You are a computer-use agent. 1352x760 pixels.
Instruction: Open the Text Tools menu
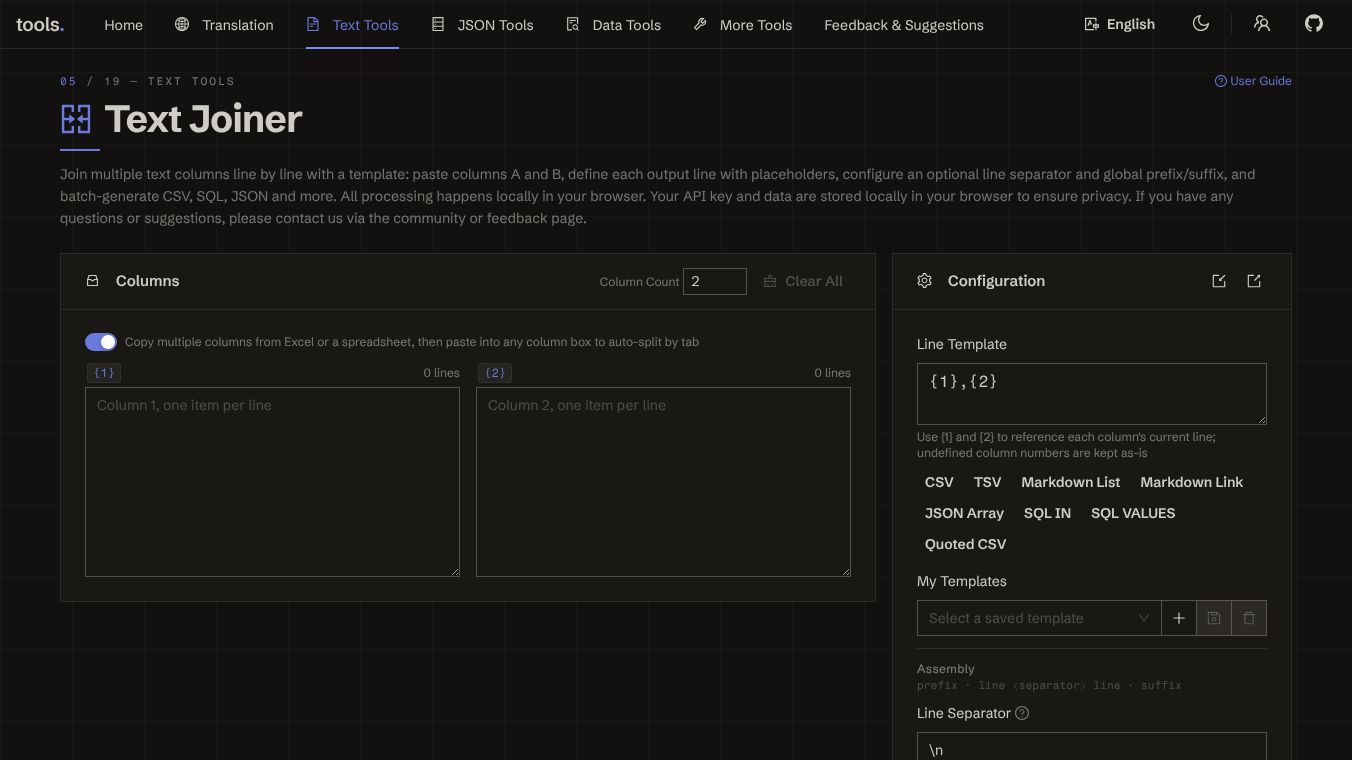pyautogui.click(x=352, y=25)
